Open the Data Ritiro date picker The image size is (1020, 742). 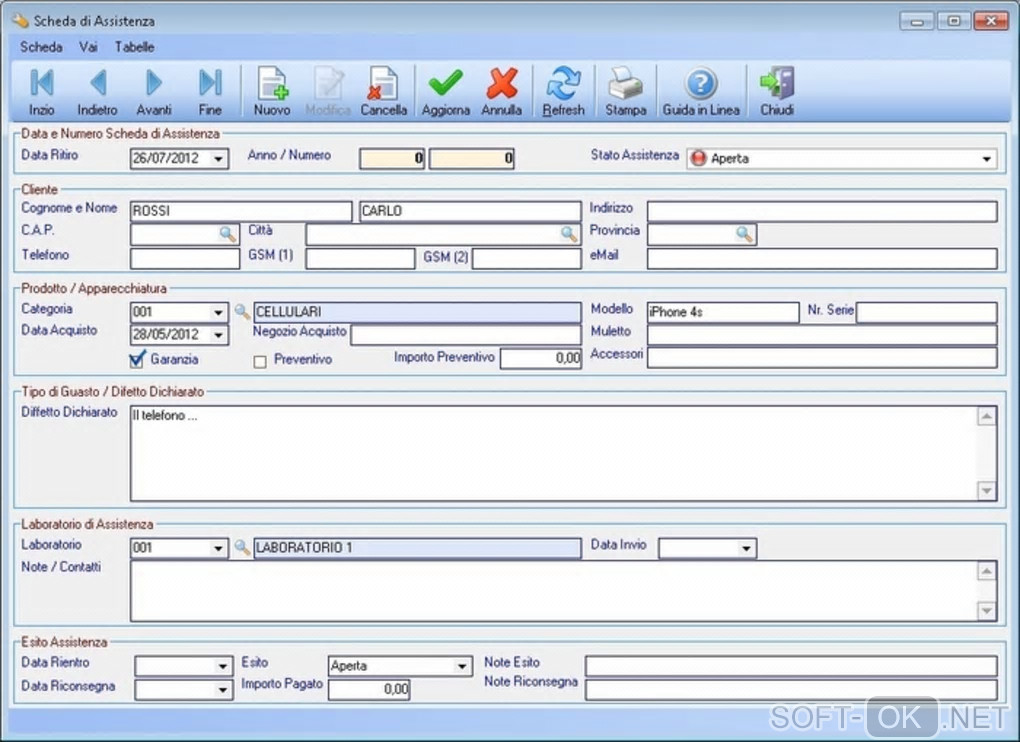pos(219,159)
